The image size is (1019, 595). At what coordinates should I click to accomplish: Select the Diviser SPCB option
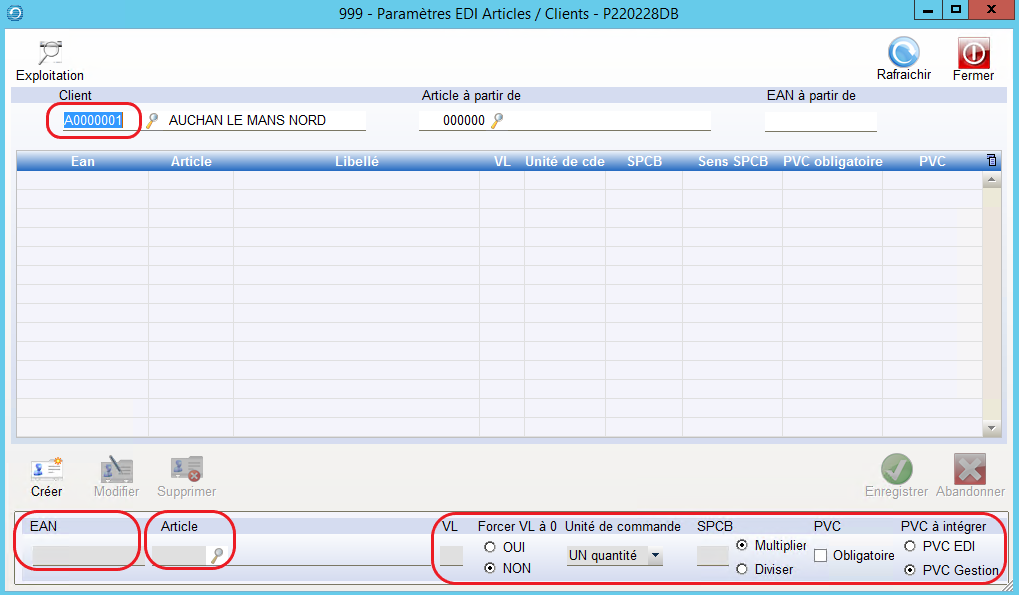[x=742, y=569]
